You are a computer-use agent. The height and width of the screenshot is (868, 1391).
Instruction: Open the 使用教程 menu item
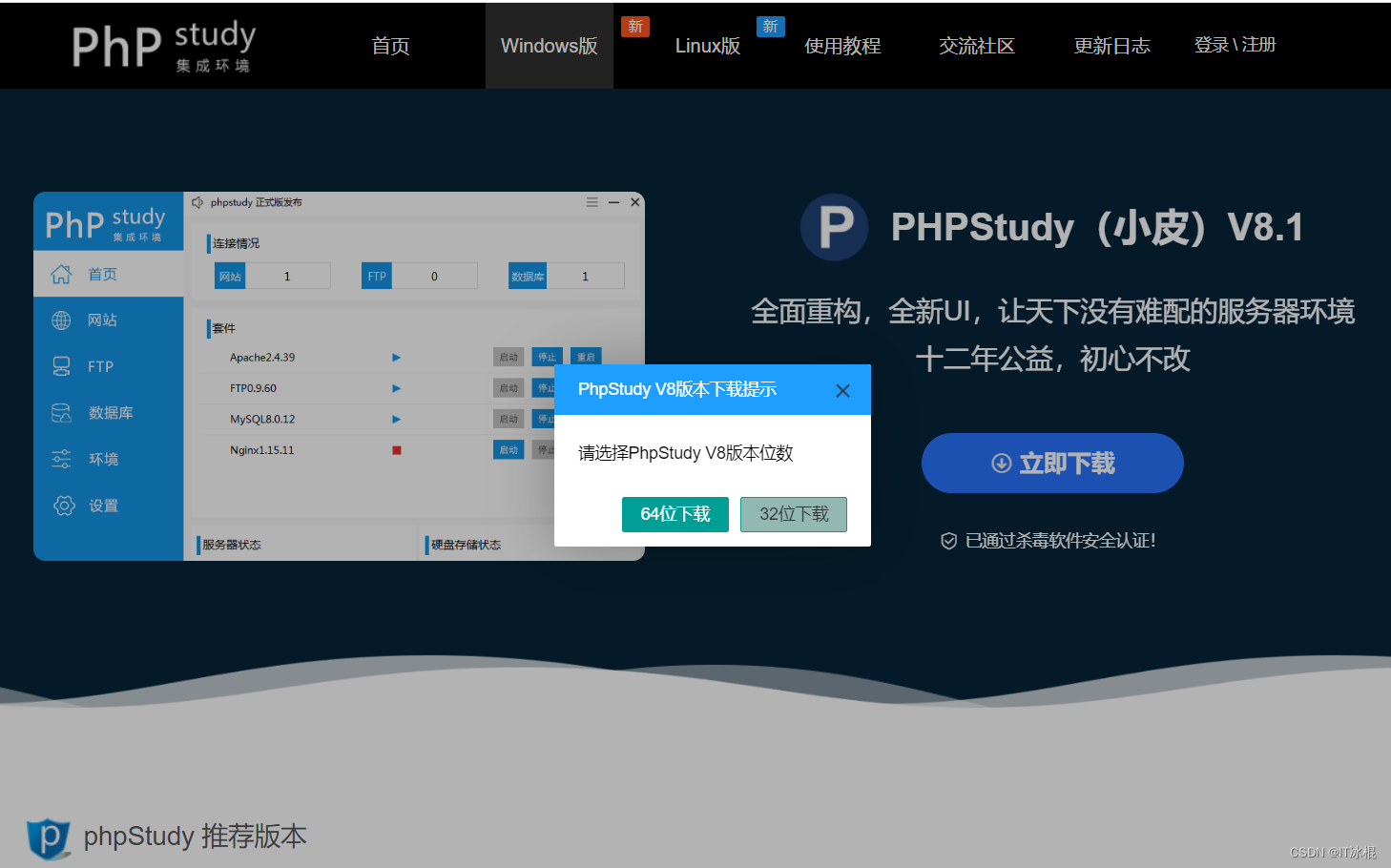(842, 45)
